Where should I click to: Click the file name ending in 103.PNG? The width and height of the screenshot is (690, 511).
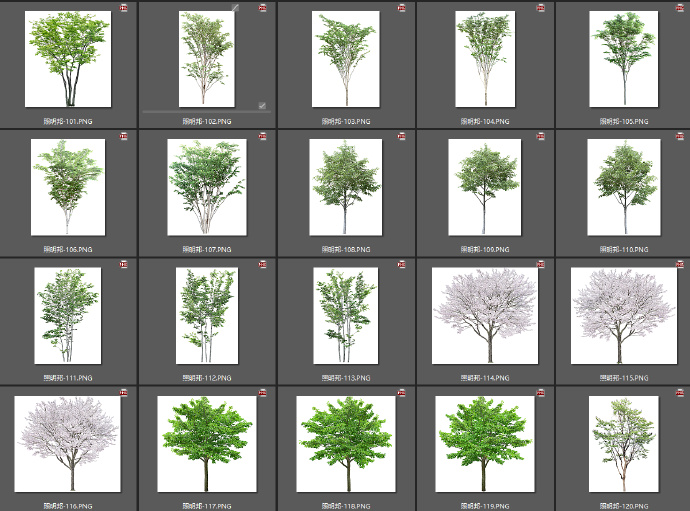(346, 121)
